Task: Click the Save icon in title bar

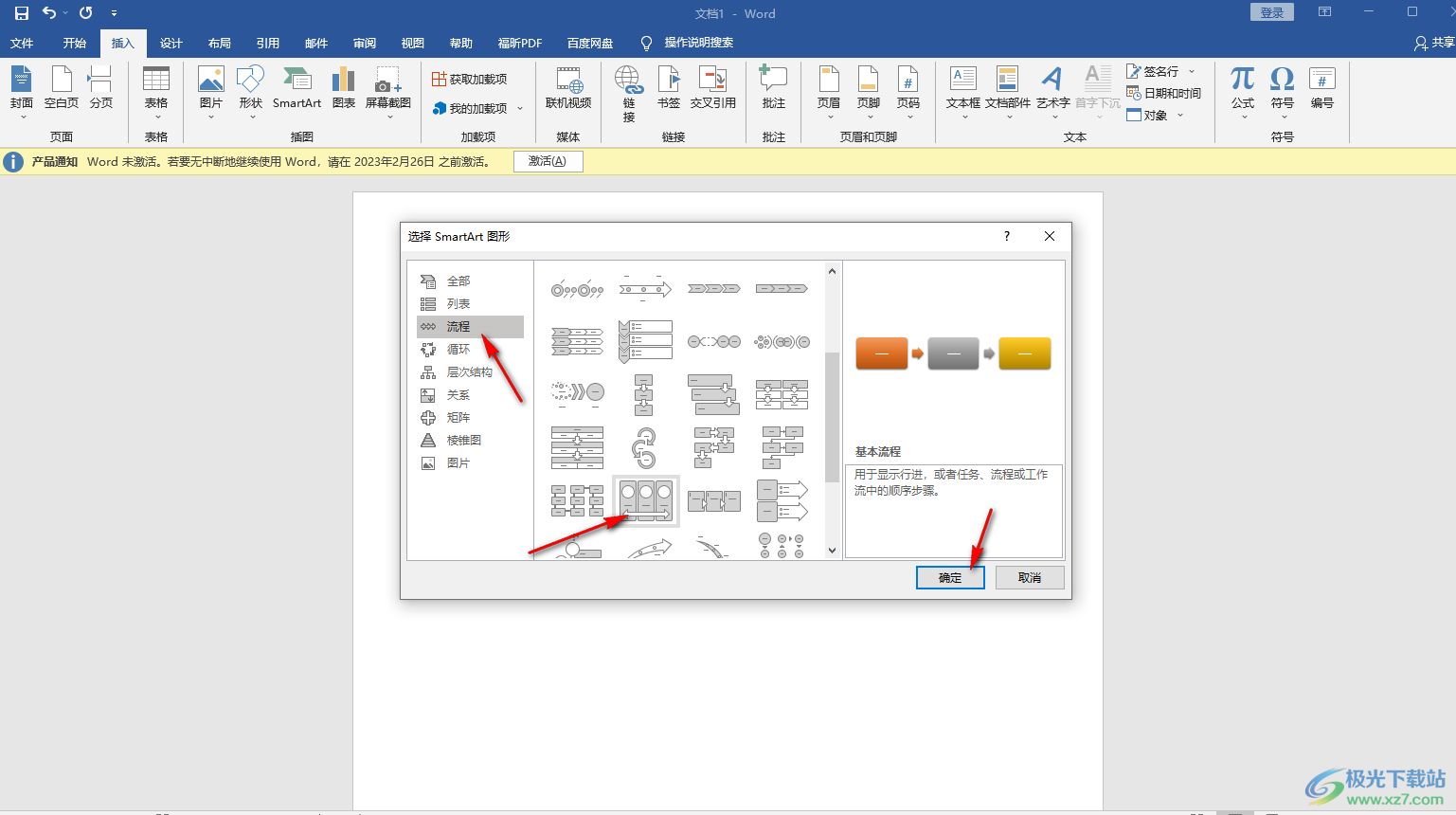Action: (21, 13)
